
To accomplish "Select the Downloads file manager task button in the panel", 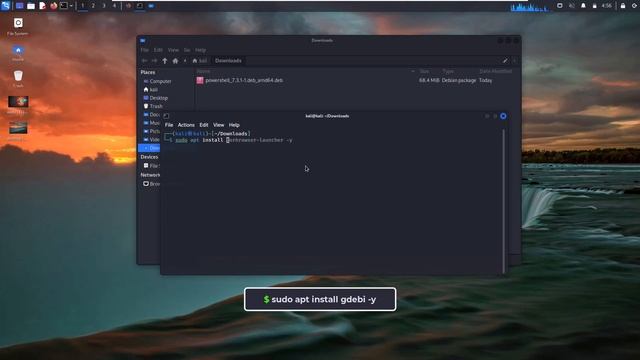I will click(x=151, y=6).
